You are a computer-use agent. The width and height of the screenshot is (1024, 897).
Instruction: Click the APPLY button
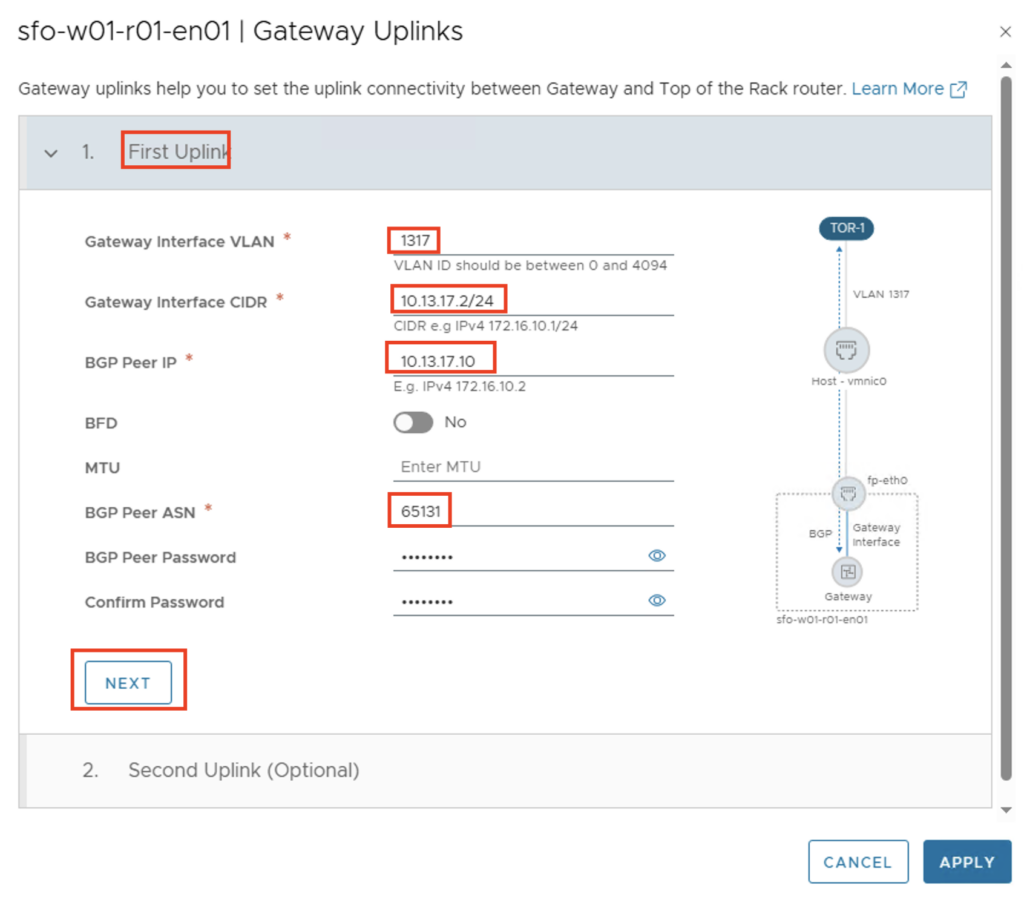coord(966,861)
